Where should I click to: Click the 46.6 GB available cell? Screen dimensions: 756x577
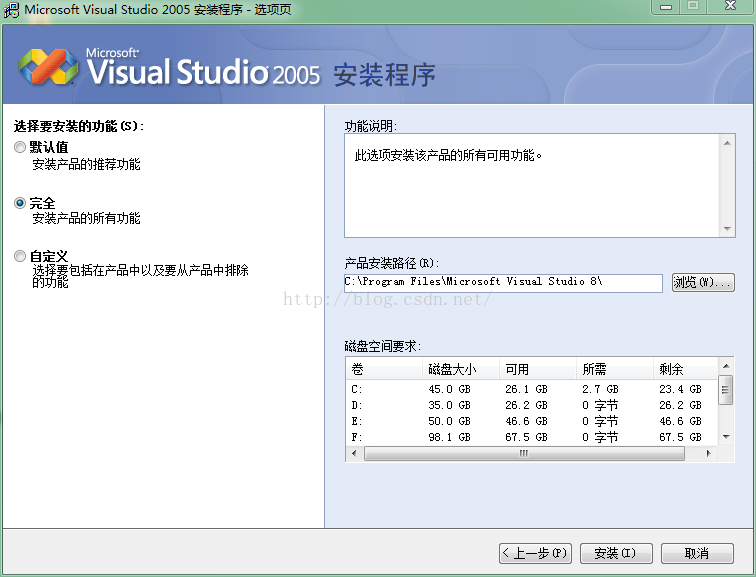(526, 421)
